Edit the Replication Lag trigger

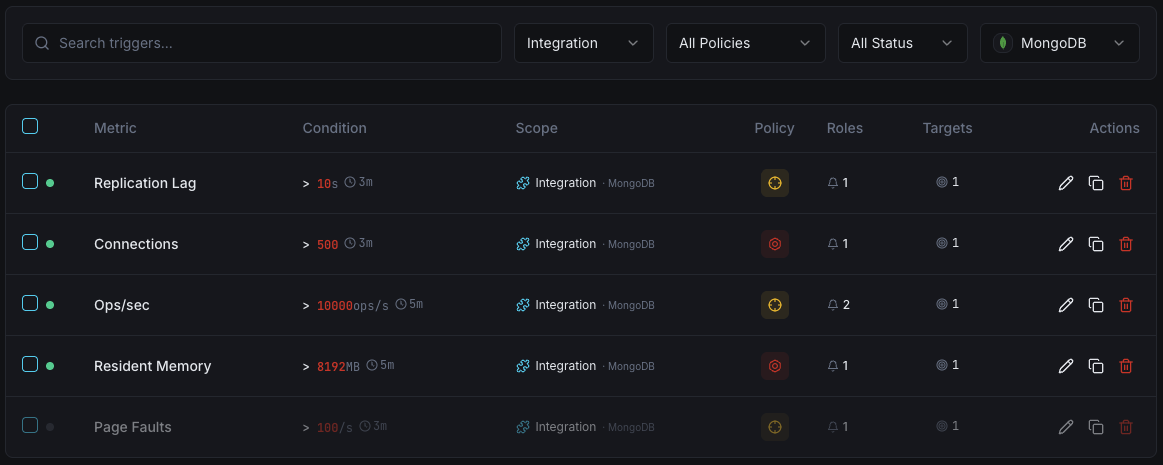coord(1066,183)
